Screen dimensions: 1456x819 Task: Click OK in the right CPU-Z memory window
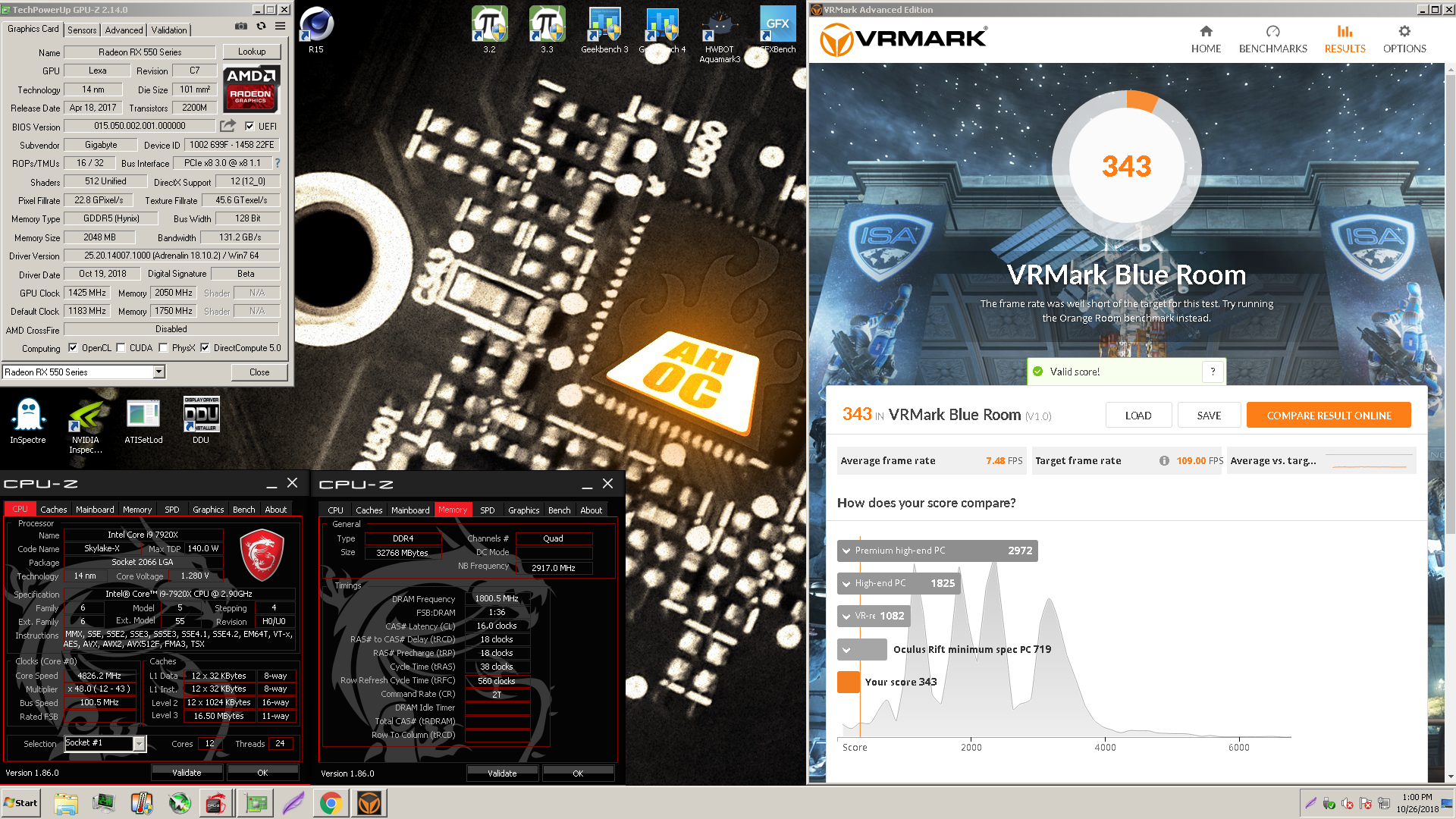coord(578,773)
